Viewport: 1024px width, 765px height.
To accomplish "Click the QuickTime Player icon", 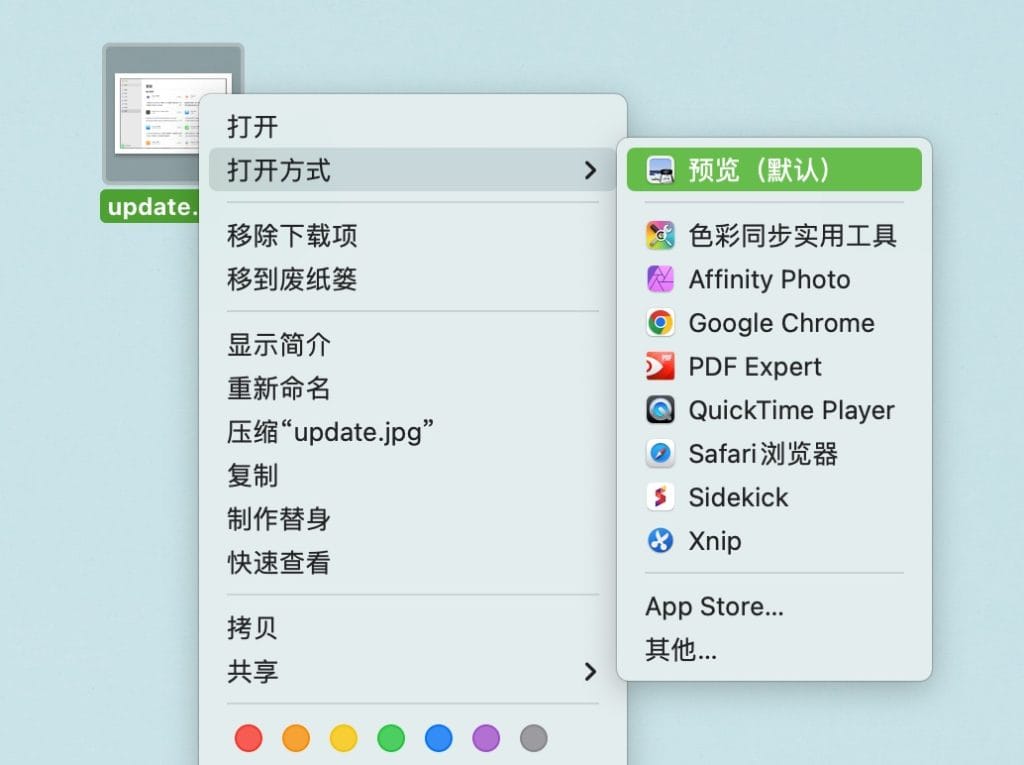I will pyautogui.click(x=660, y=410).
